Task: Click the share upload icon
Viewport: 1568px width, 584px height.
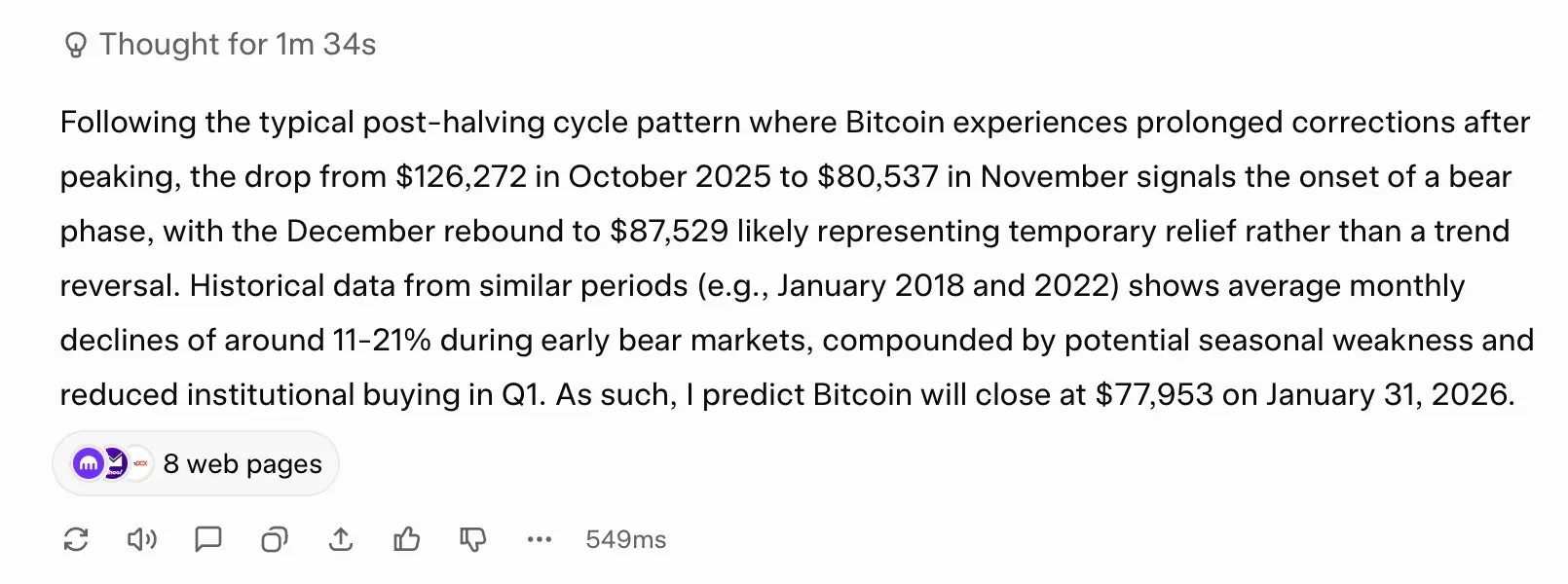Action: coord(341,539)
